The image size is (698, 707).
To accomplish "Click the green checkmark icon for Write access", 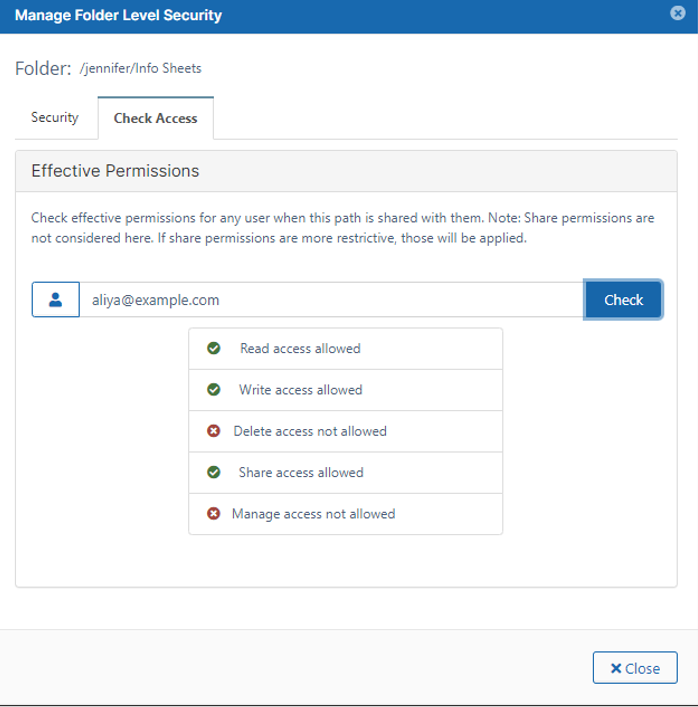I will pos(213,390).
